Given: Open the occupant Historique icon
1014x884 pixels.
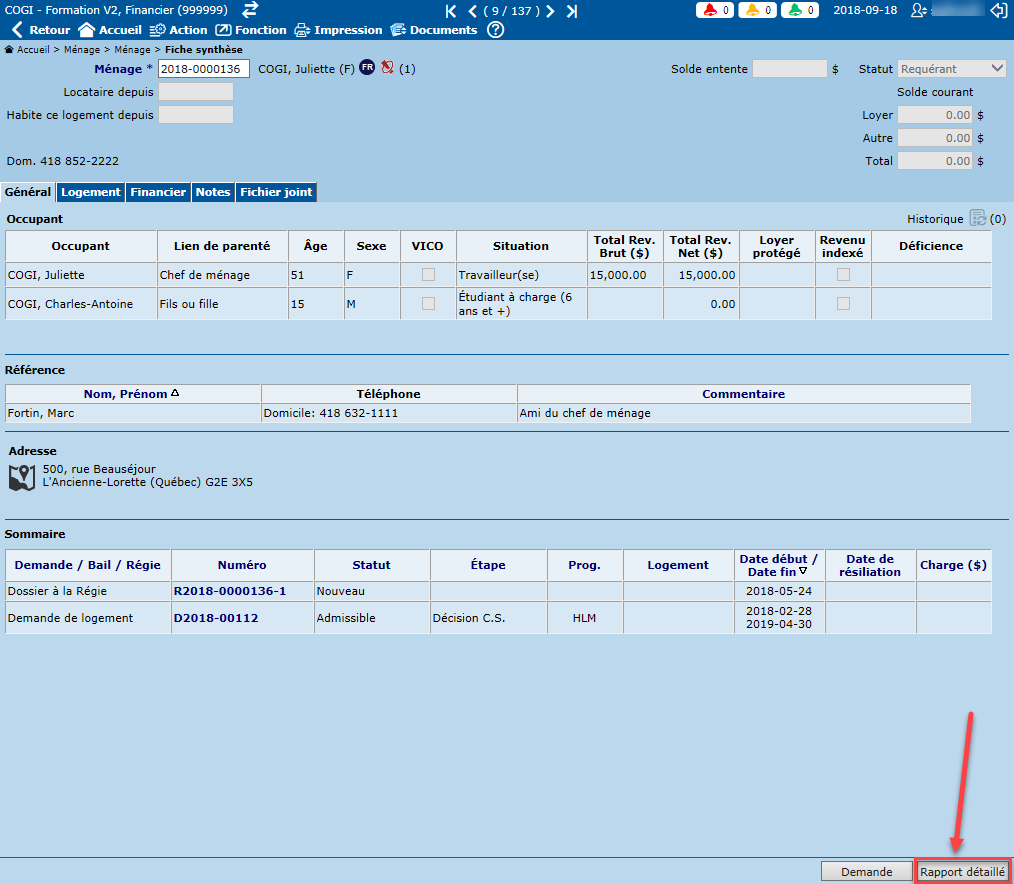Looking at the screenshot, I should pyautogui.click(x=977, y=218).
